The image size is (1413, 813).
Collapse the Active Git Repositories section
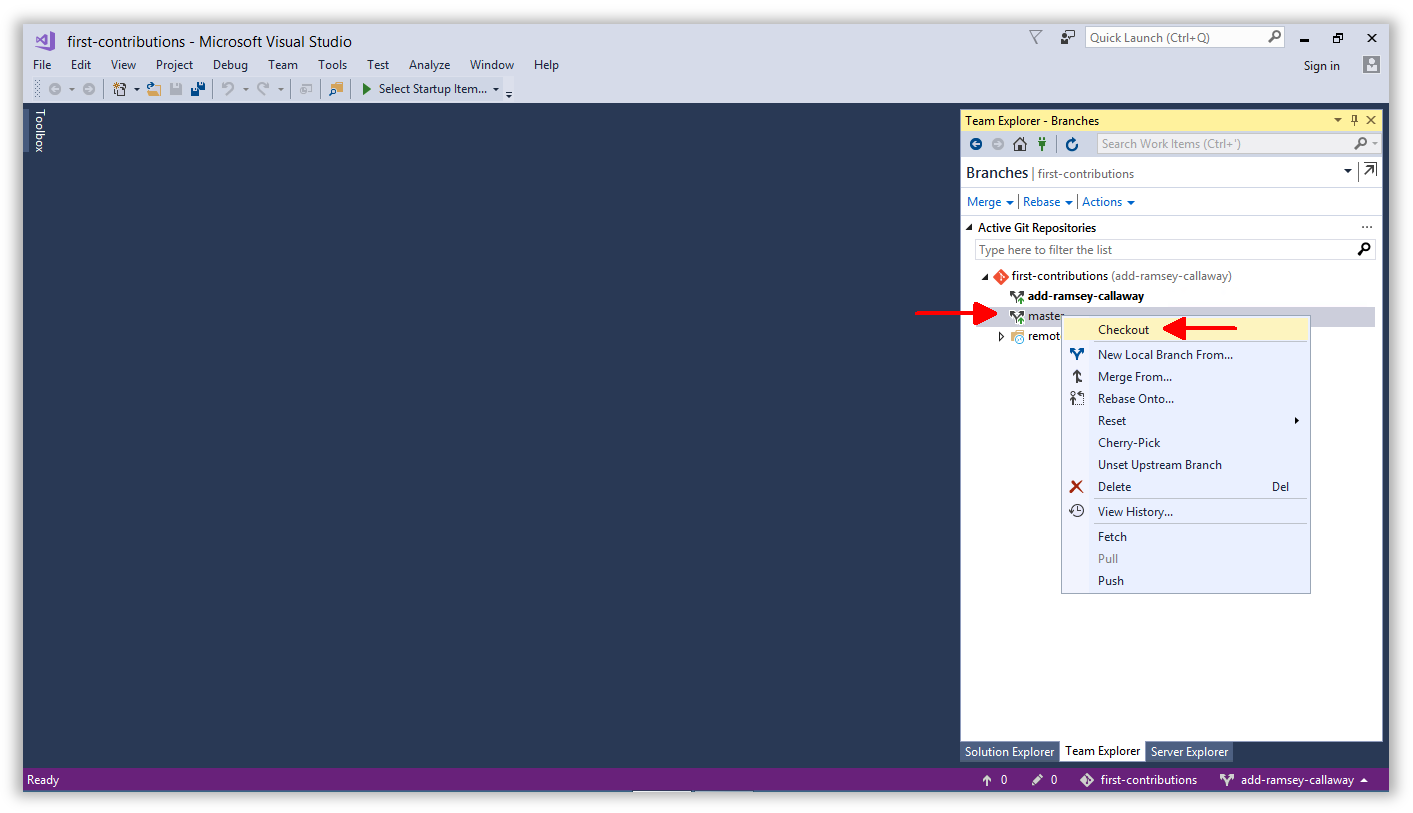(x=969, y=228)
